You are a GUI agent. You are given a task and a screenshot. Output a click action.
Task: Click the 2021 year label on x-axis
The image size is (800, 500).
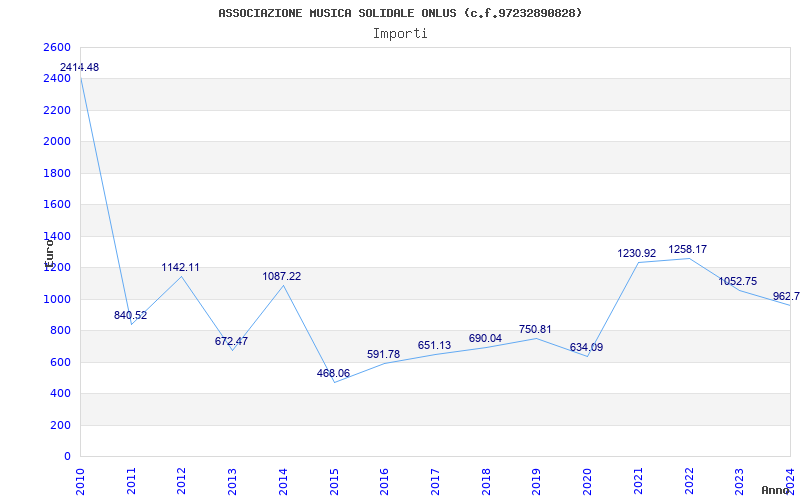pyautogui.click(x=638, y=479)
